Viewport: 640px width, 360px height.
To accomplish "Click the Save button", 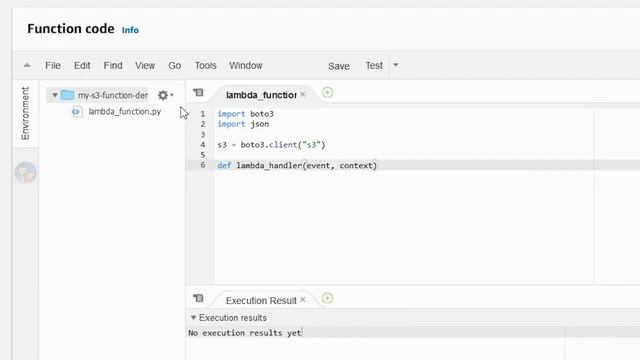I will 339,66.
